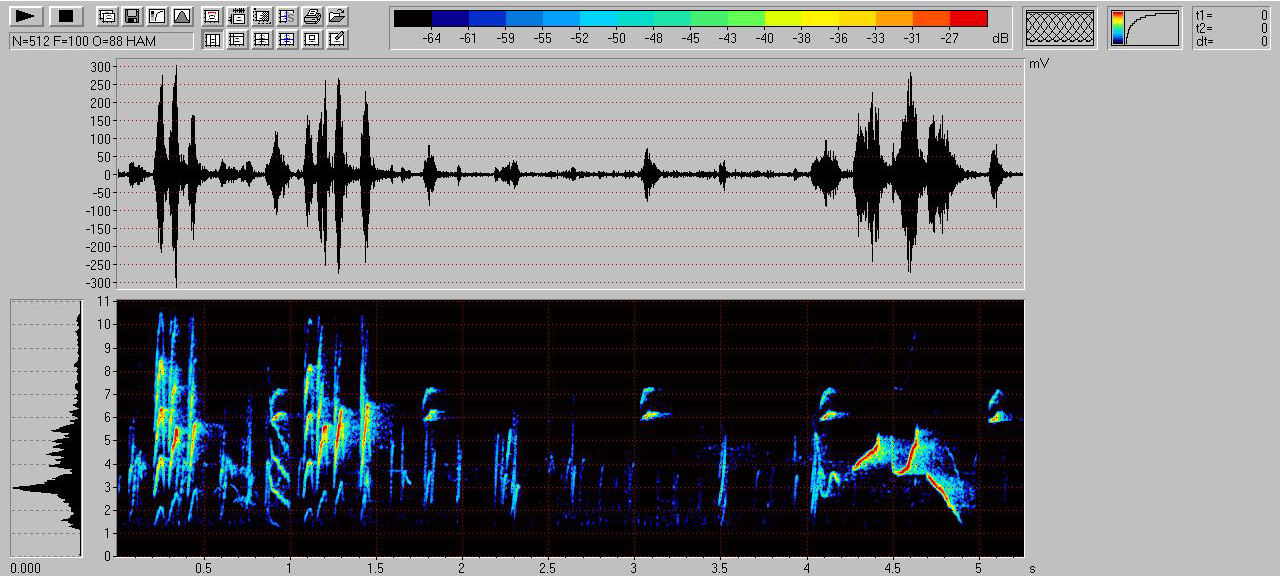Toggle the crosshair grid button with blue lines
Viewport: 1280px width, 576px height.
pos(287,39)
